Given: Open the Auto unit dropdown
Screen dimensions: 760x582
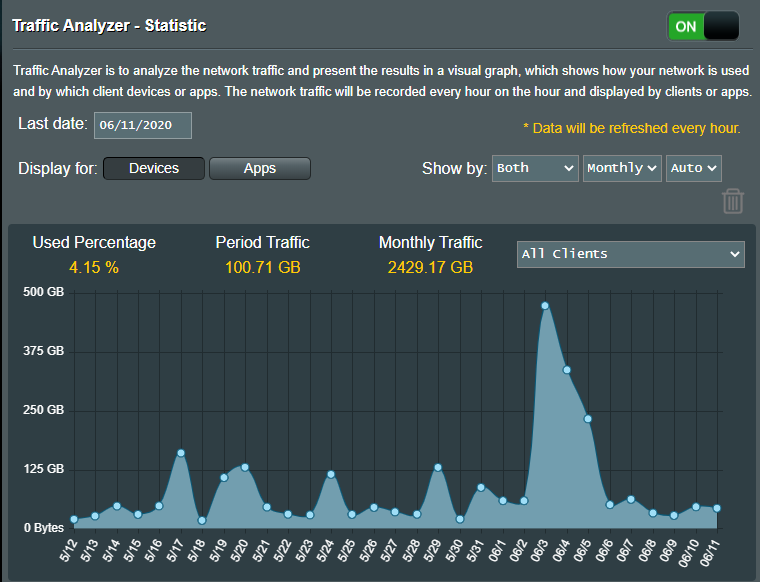Looking at the screenshot, I should tap(693, 168).
